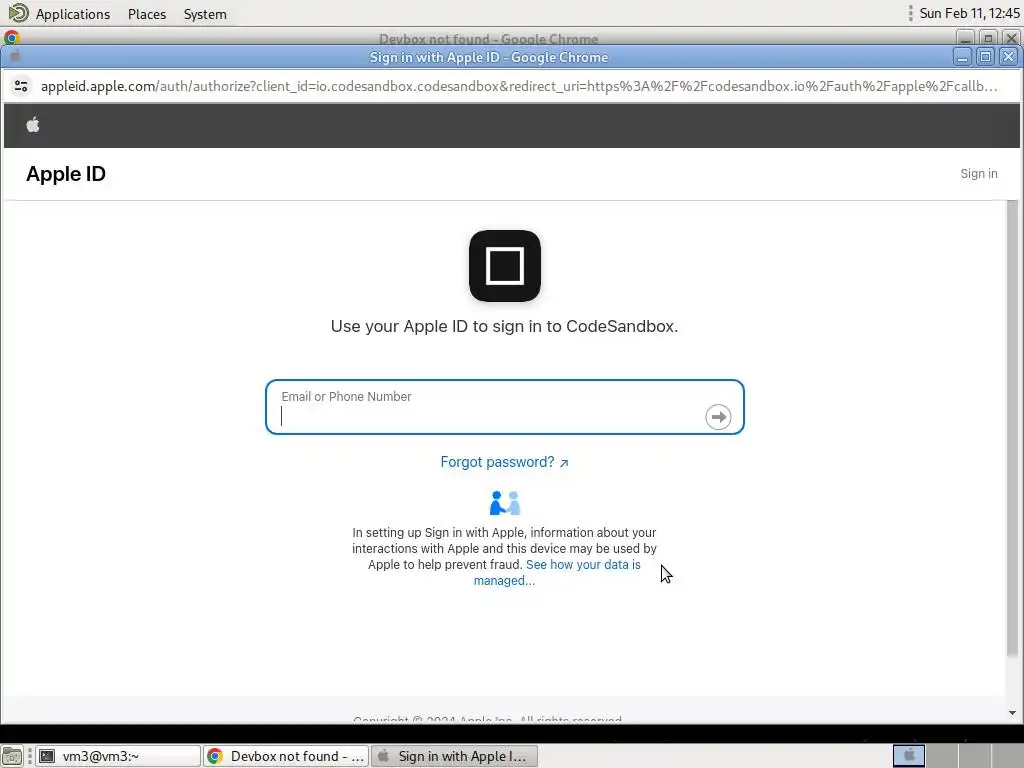The image size is (1024, 768).
Task: Open the Places menu
Action: (147, 14)
